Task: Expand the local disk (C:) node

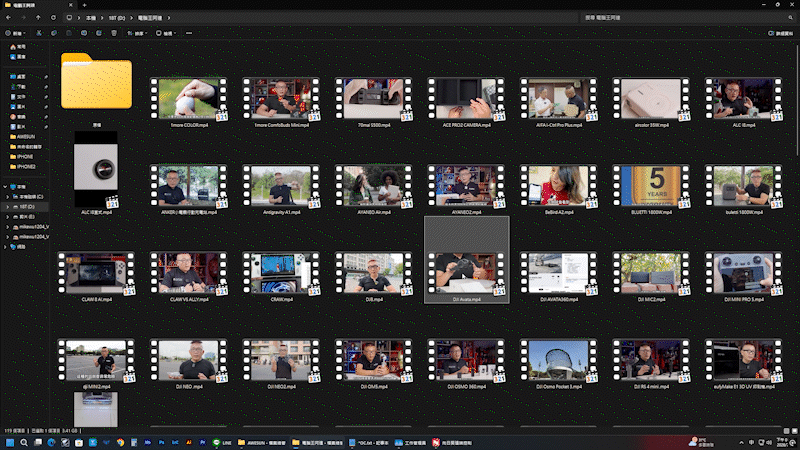Action: [x=8, y=196]
